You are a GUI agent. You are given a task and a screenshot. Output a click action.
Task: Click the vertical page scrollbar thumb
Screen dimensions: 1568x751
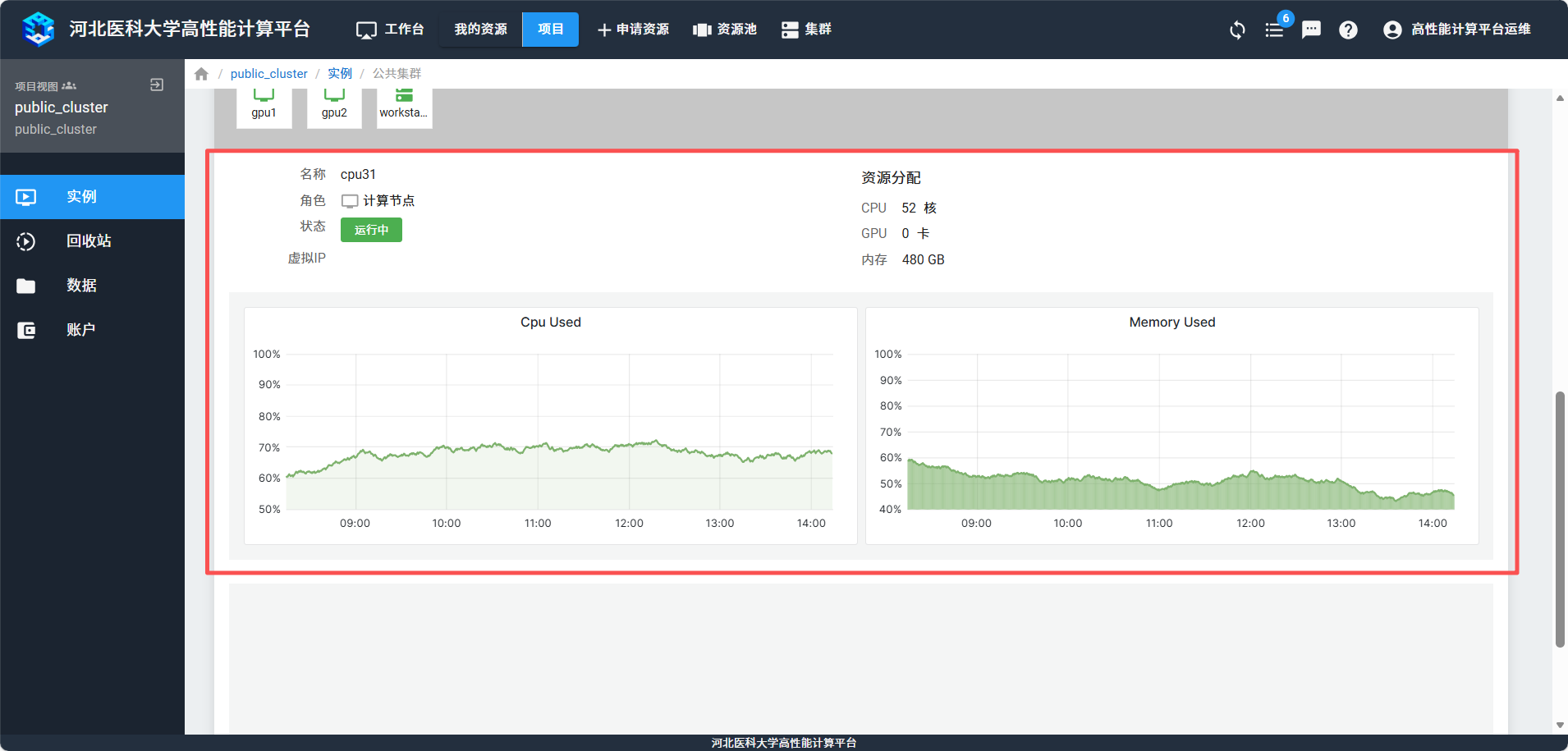pyautogui.click(x=1560, y=519)
